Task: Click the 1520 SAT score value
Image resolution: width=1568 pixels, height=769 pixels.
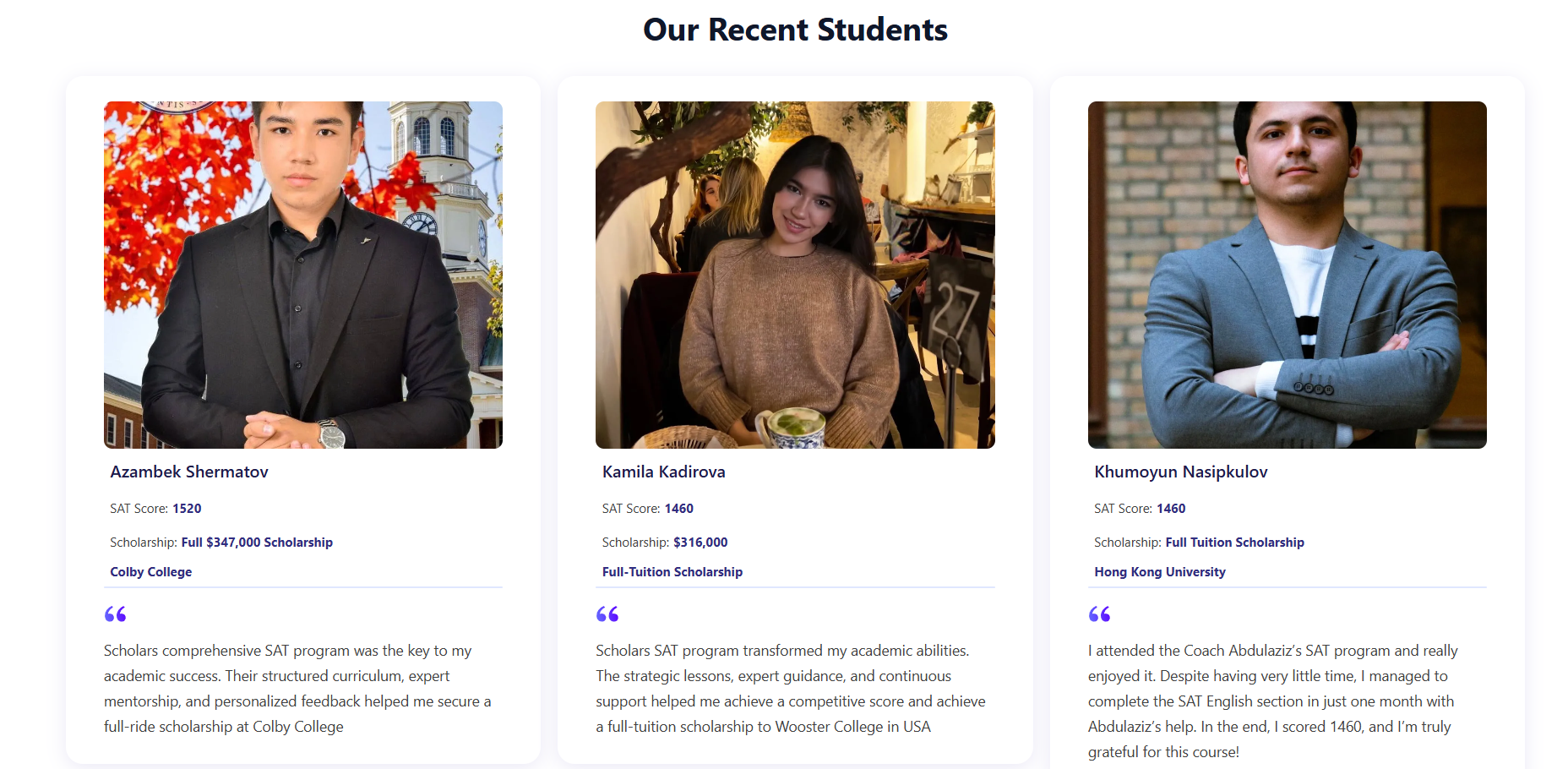Action: pos(187,509)
